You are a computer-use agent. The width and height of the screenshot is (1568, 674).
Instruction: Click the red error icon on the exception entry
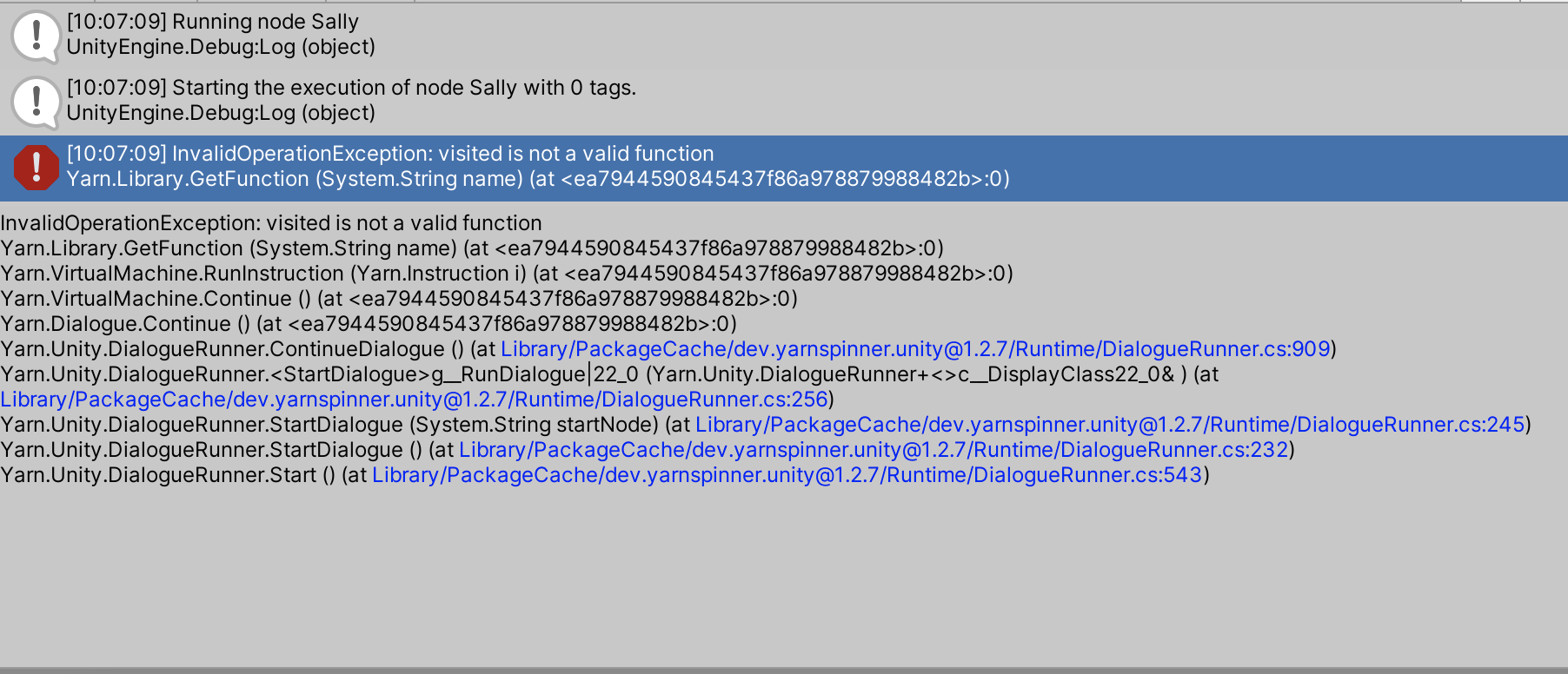pyautogui.click(x=35, y=166)
